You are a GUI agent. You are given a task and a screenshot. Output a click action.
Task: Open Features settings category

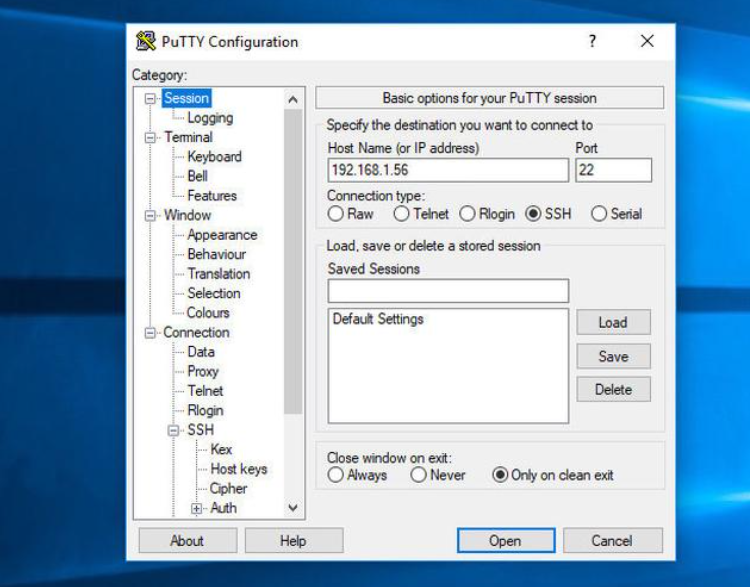tap(212, 196)
